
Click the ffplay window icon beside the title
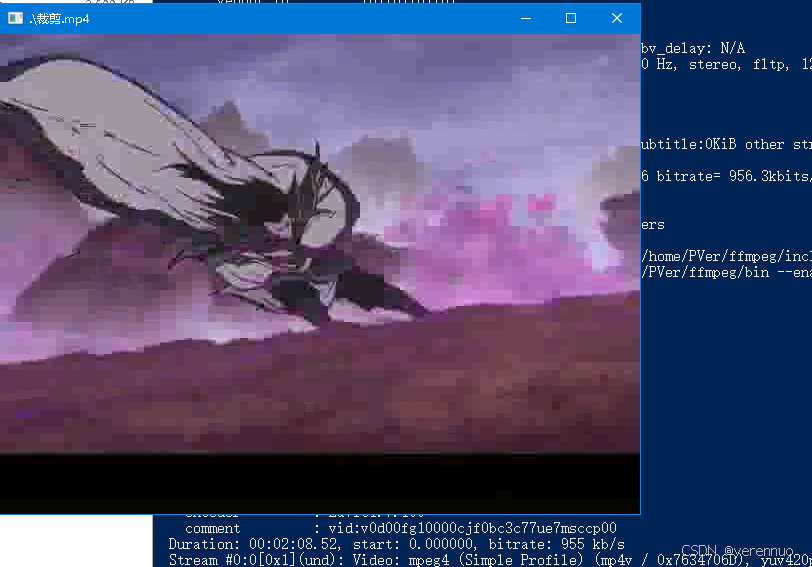coord(15,19)
